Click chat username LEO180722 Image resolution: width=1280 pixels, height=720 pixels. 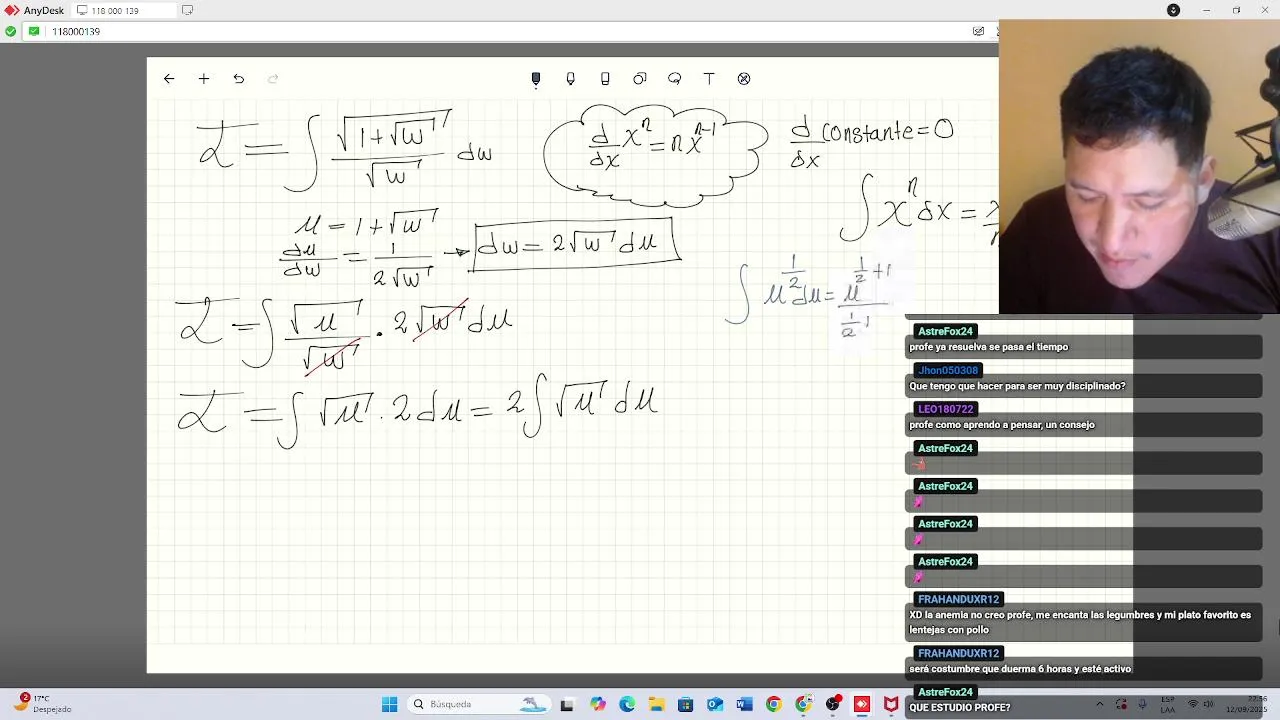(x=946, y=409)
